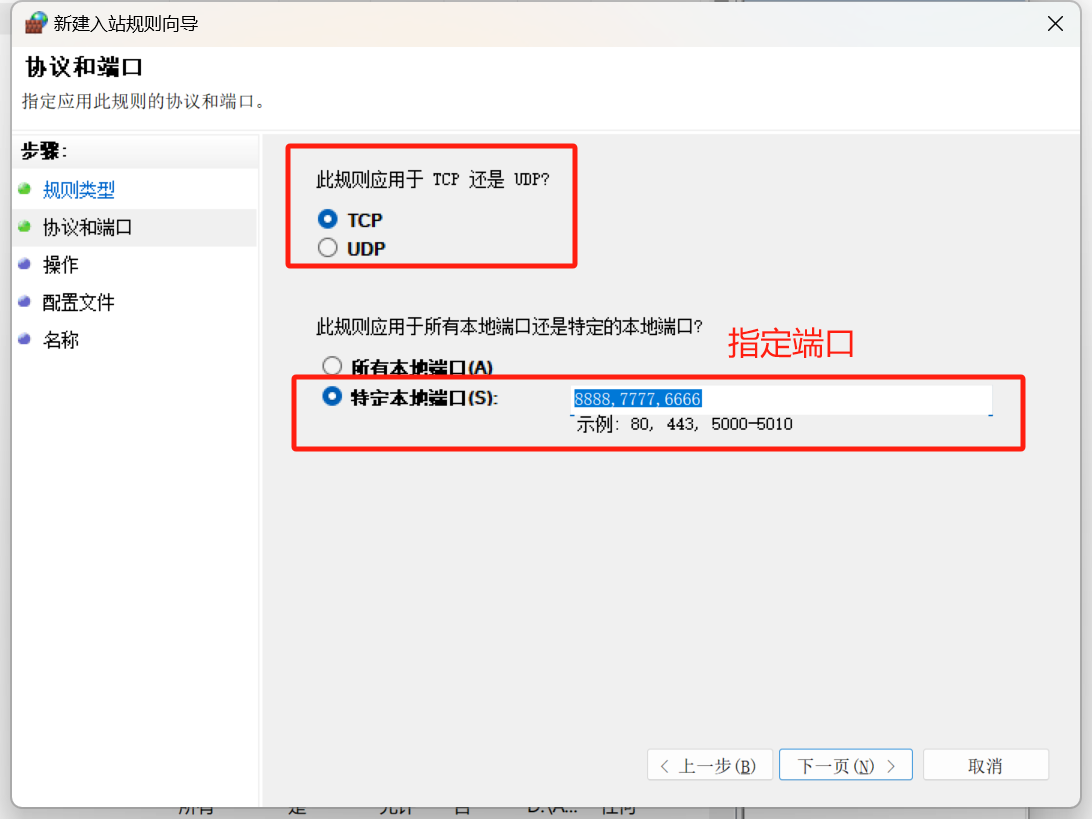Click the 上一步 button
1092x819 pixels.
click(x=710, y=764)
